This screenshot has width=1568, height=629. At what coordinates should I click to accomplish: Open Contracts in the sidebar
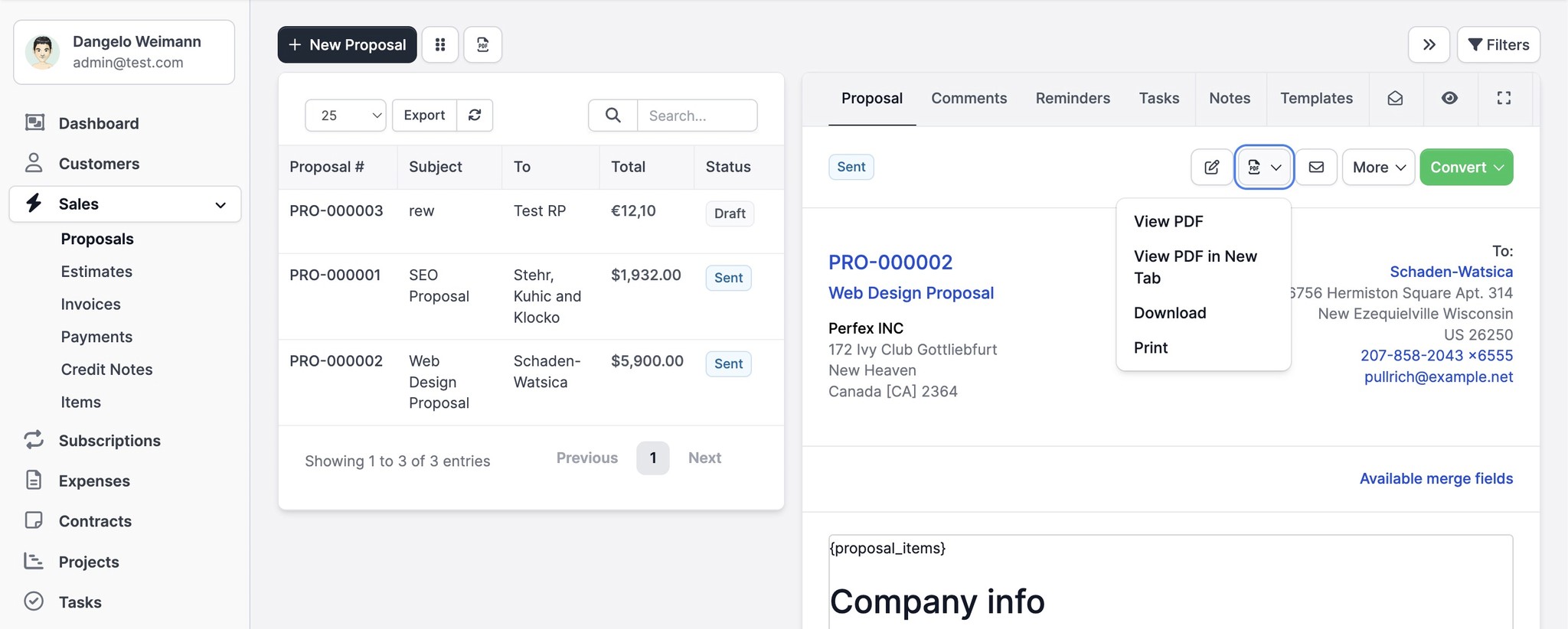[95, 521]
